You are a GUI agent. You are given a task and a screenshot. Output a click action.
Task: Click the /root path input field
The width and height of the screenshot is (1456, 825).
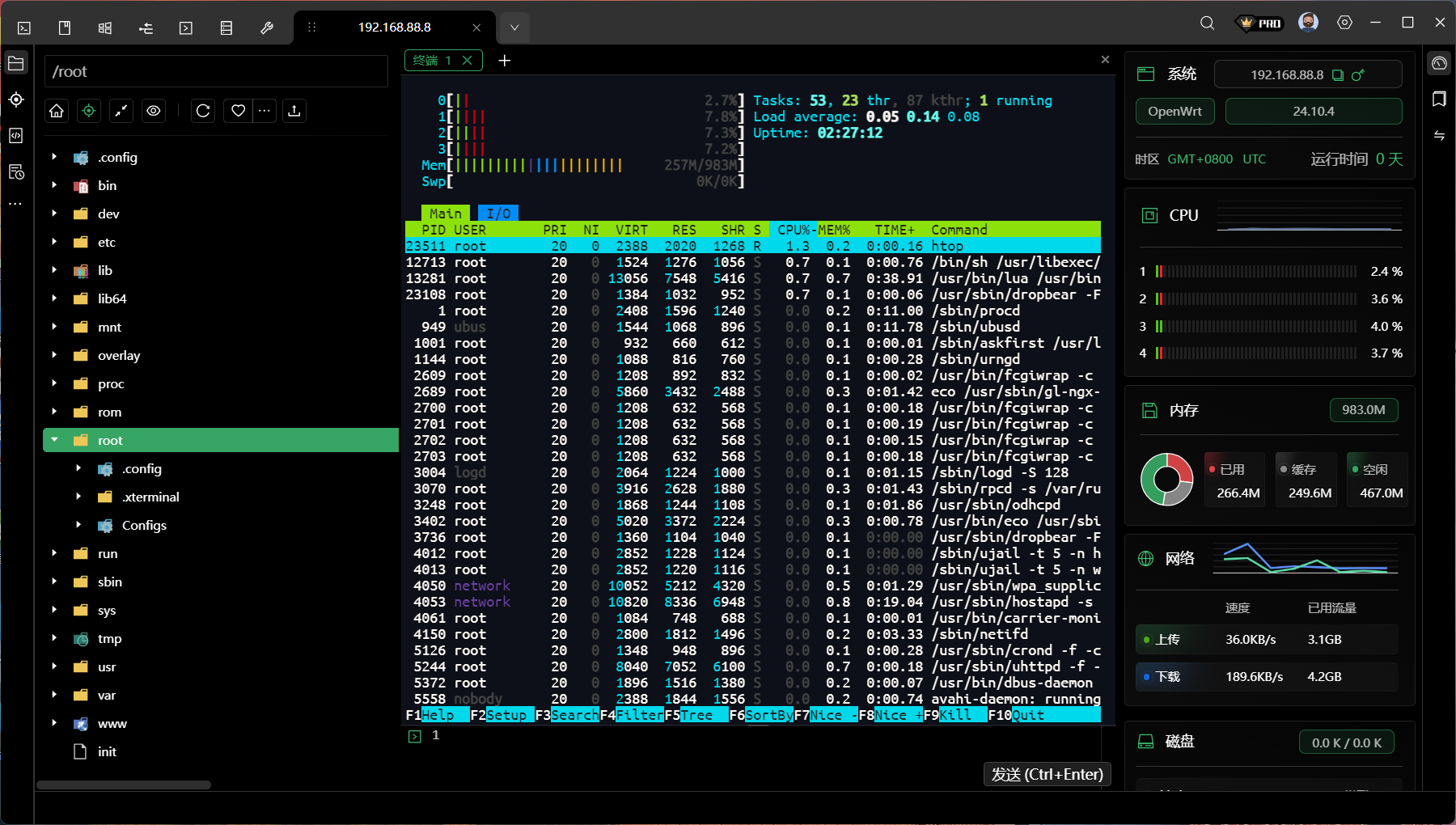(216, 71)
